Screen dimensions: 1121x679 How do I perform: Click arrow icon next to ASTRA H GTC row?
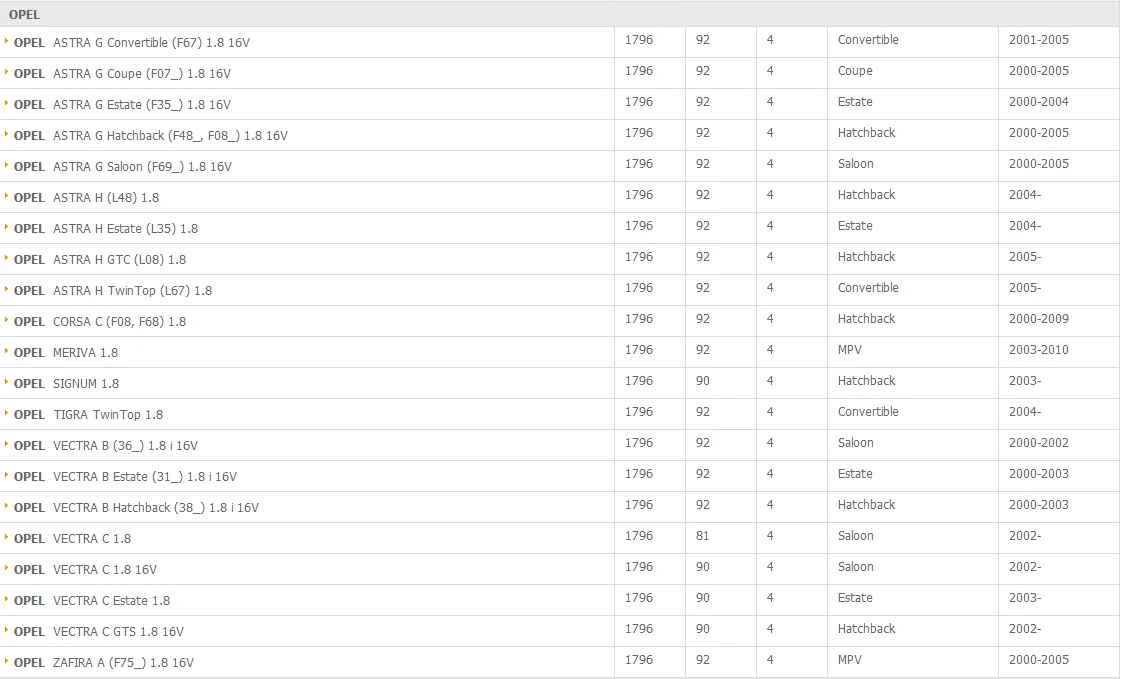[6, 258]
